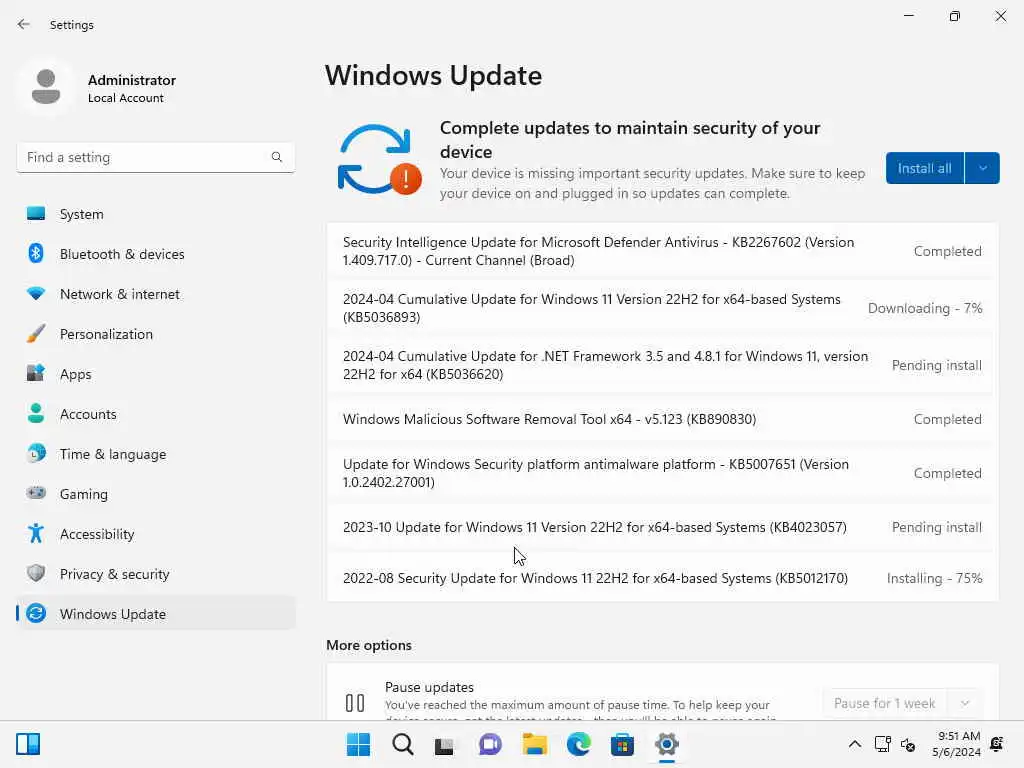
Task: Click the back arrow in Settings
Action: pyautogui.click(x=24, y=24)
